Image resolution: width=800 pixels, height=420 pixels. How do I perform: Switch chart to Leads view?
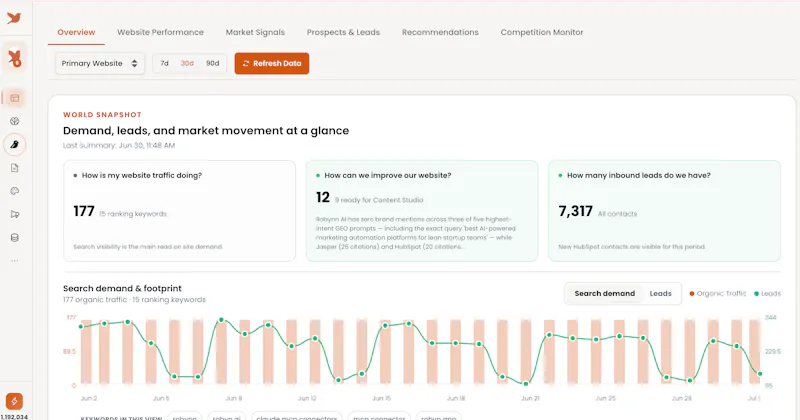tap(660, 293)
